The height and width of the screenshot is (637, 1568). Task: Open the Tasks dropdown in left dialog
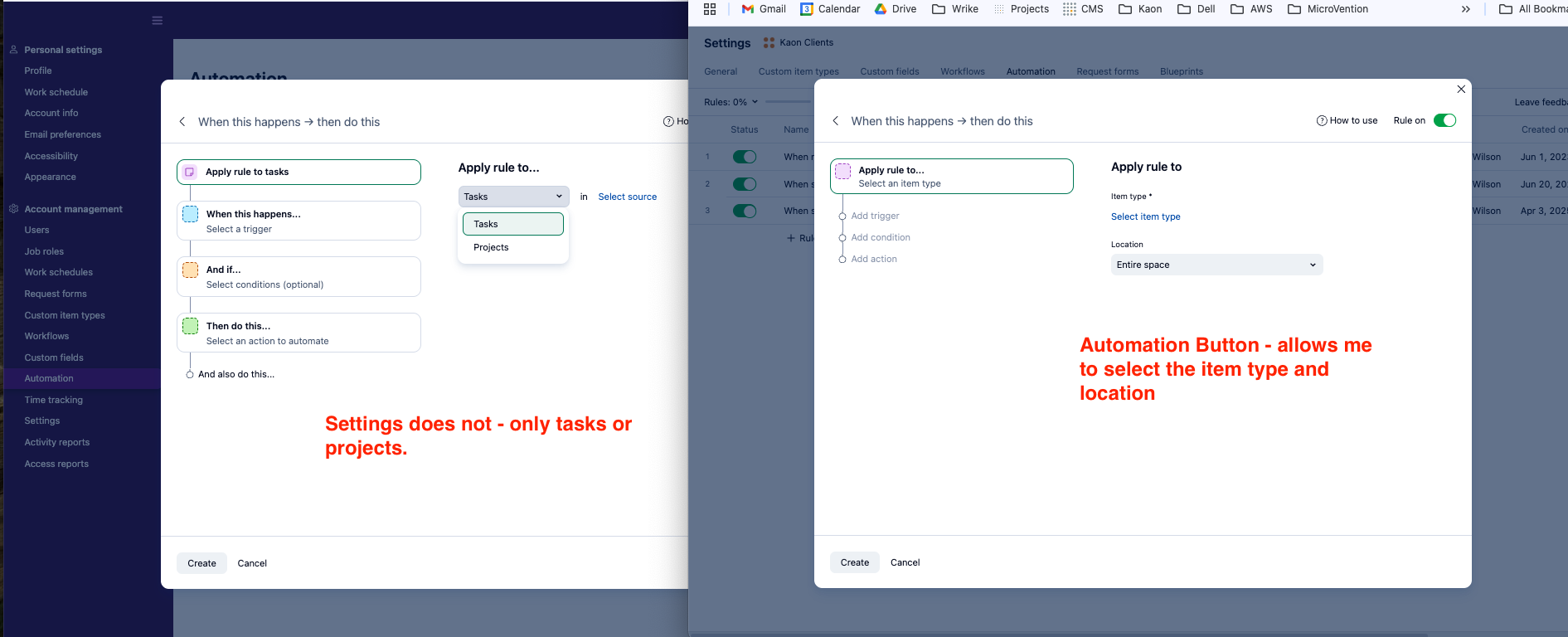513,197
